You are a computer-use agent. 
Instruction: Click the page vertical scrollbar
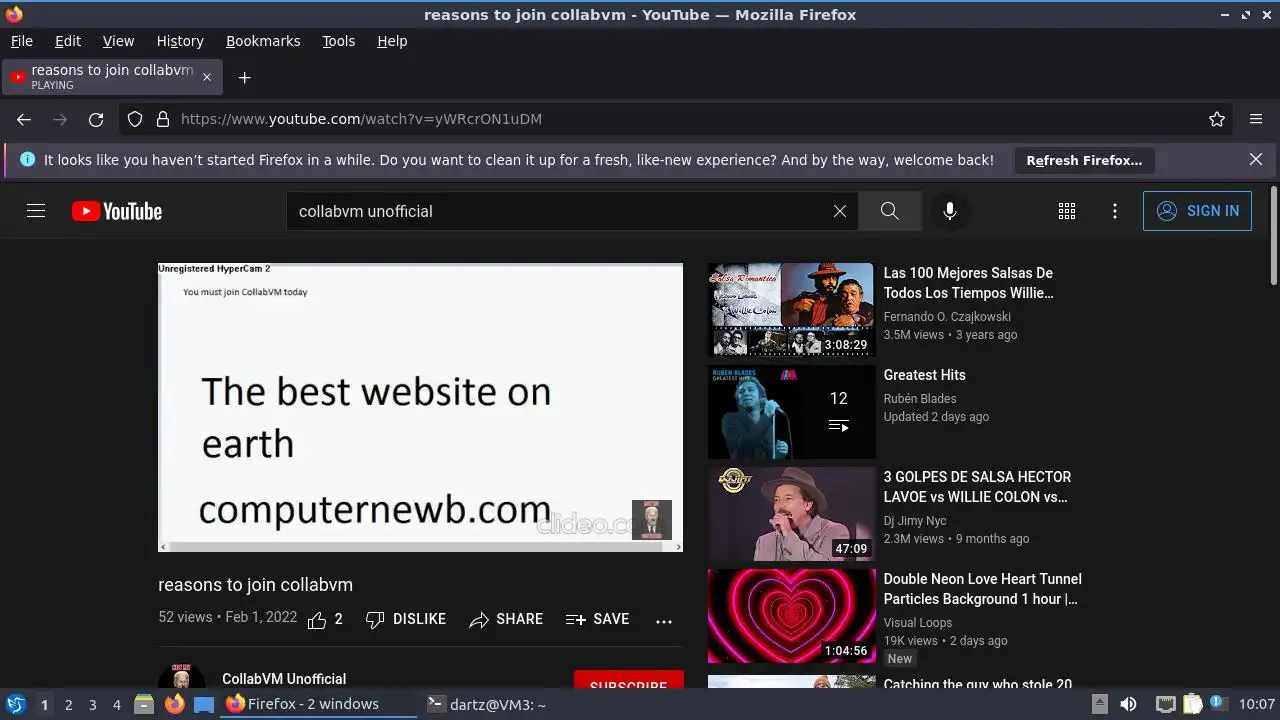[x=1273, y=235]
